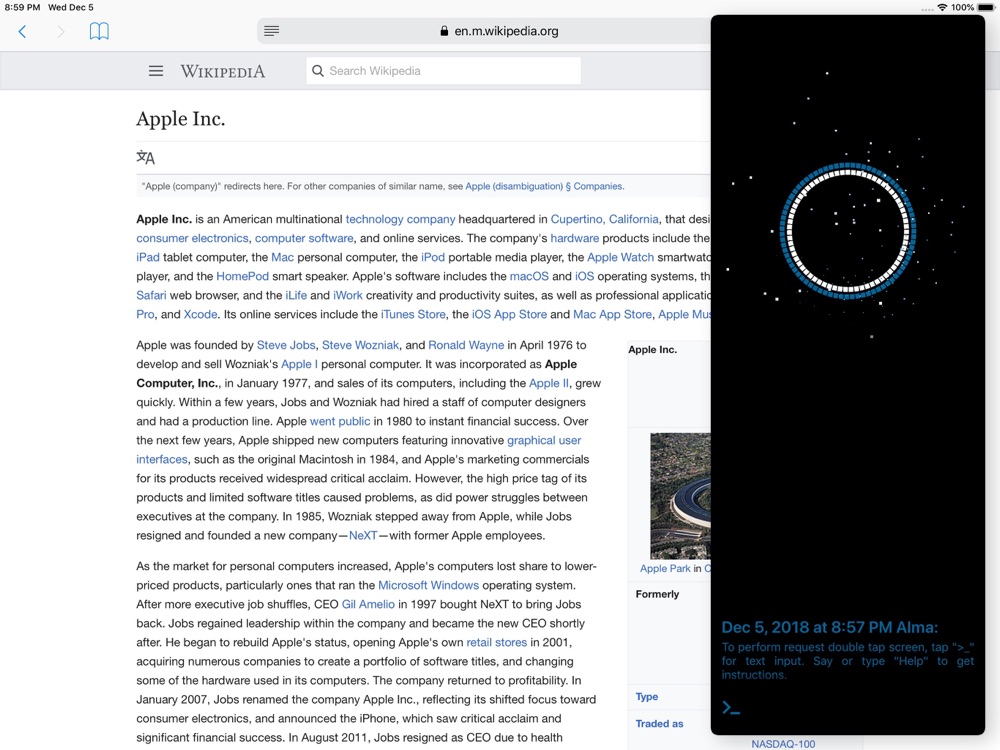Open the Wikipedia hamburger menu
The image size is (1000, 750).
[156, 71]
